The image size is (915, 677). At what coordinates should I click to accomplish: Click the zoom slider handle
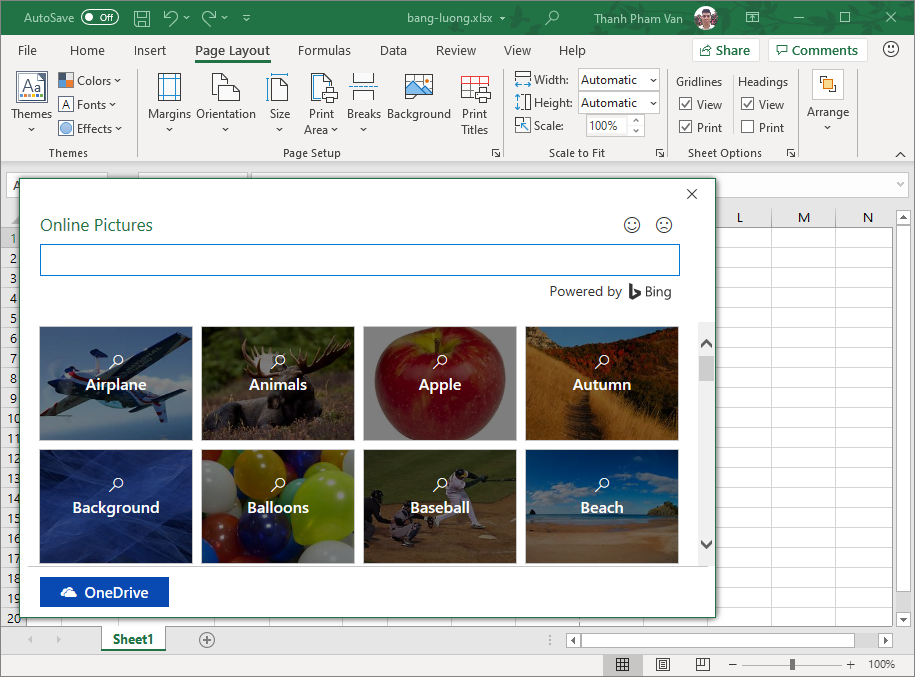[x=792, y=664]
